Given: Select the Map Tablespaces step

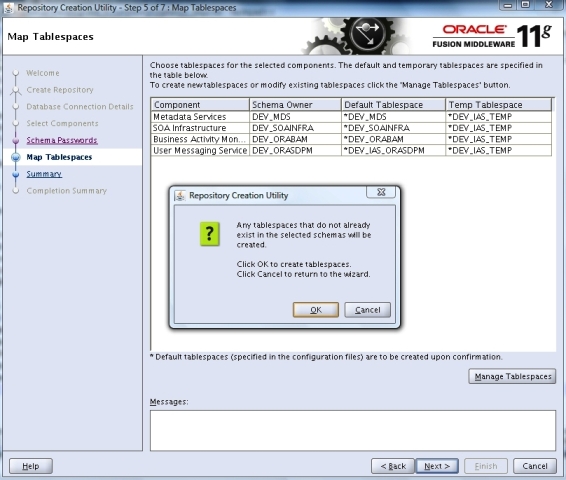Looking at the screenshot, I should [59, 157].
